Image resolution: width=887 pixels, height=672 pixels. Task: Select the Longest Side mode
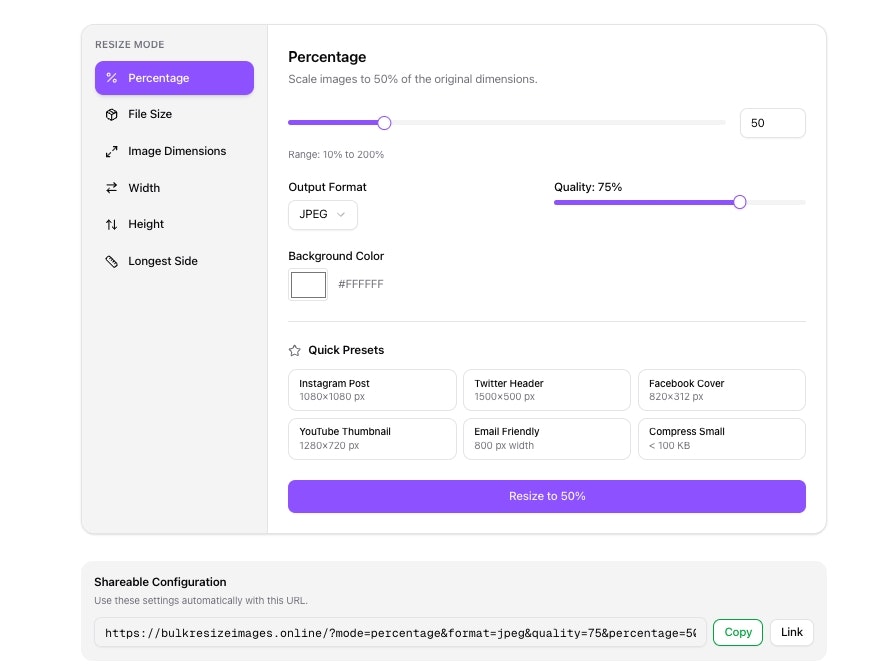click(163, 262)
